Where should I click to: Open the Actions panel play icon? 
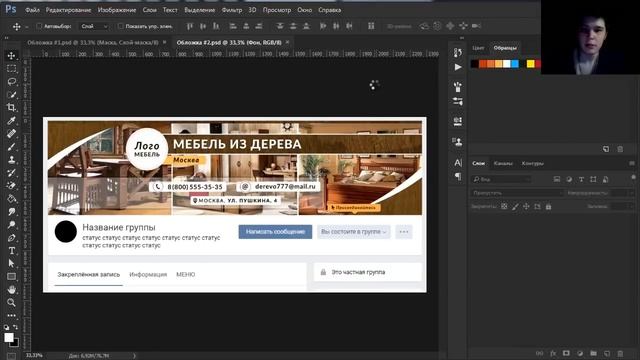458,67
